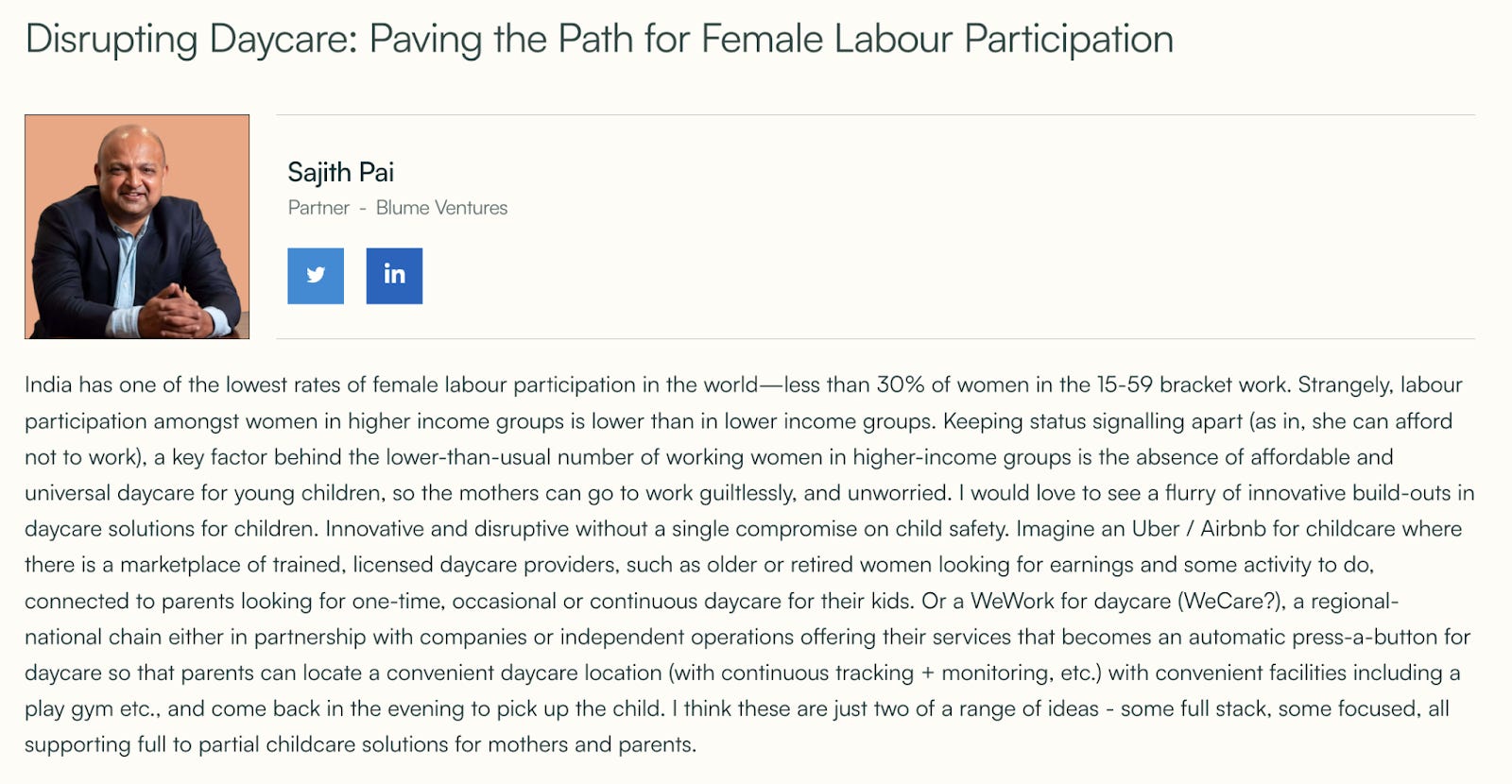The image size is (1512, 784).
Task: Click the Partner title text
Action: point(318,208)
